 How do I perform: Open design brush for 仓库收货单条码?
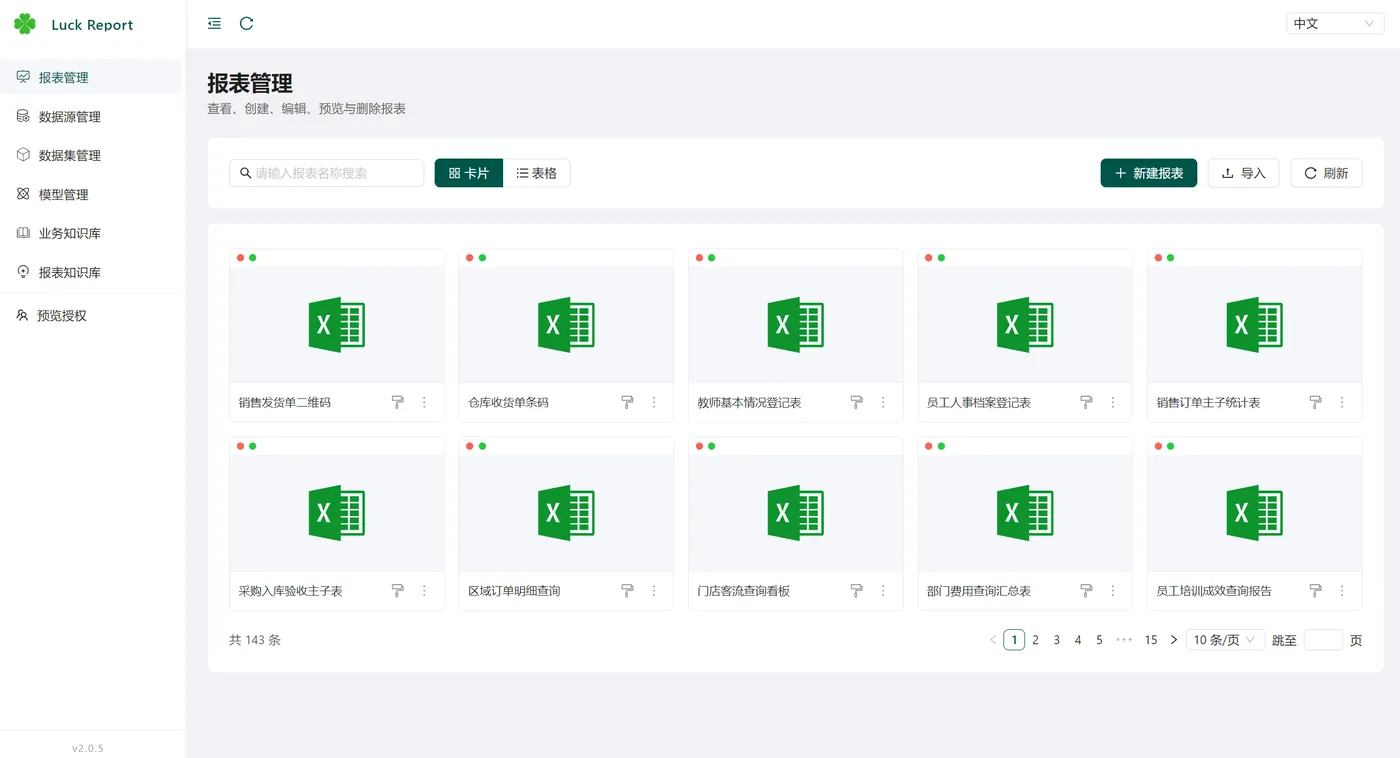point(628,402)
